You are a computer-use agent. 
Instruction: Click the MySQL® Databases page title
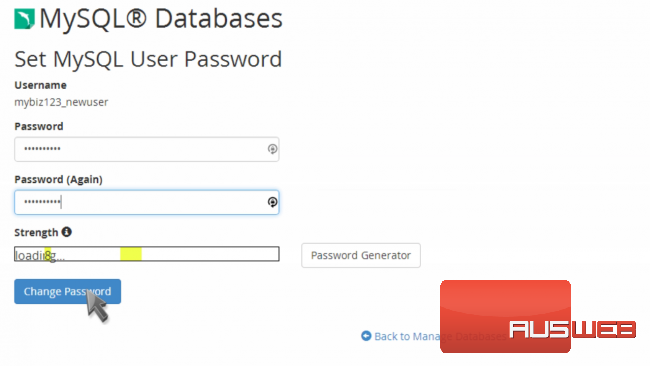click(161, 19)
